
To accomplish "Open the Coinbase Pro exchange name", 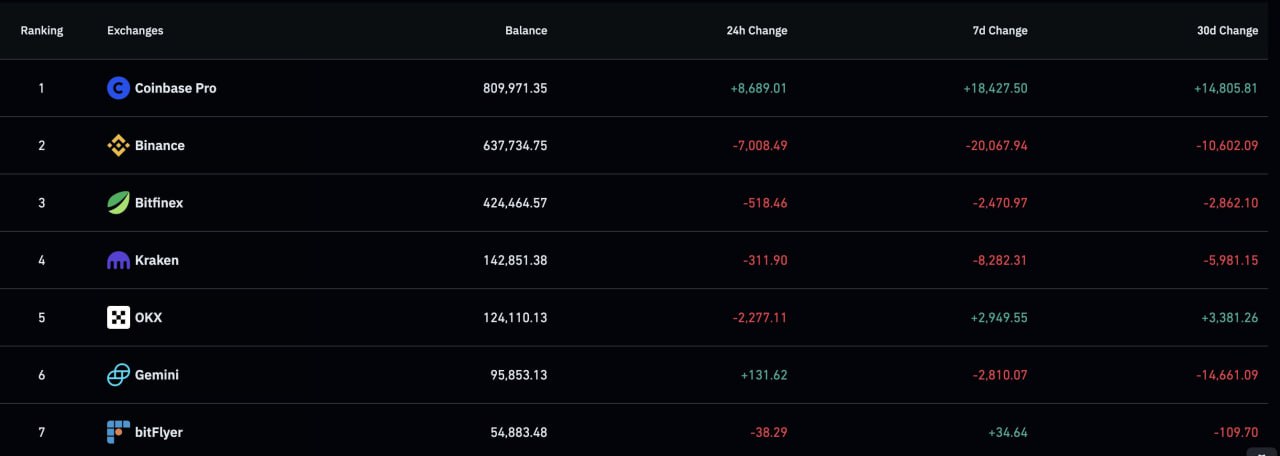I will pos(176,88).
